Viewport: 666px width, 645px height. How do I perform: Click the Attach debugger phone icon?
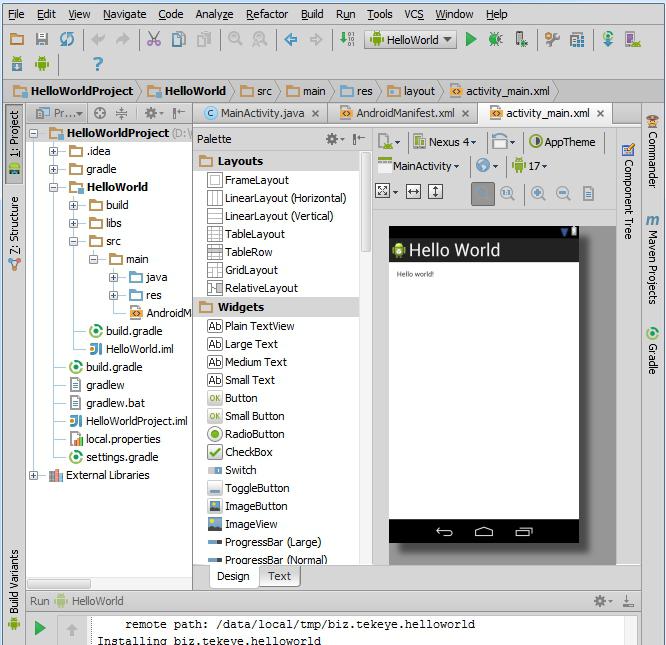coord(521,39)
